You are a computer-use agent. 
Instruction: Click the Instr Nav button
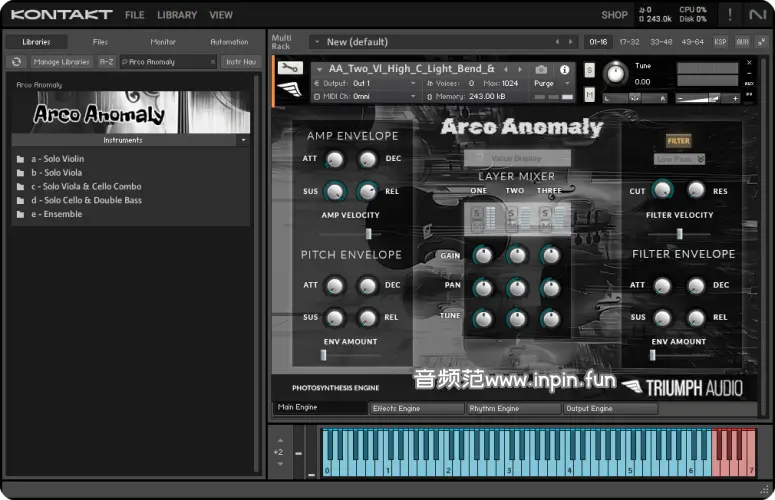click(x=240, y=62)
